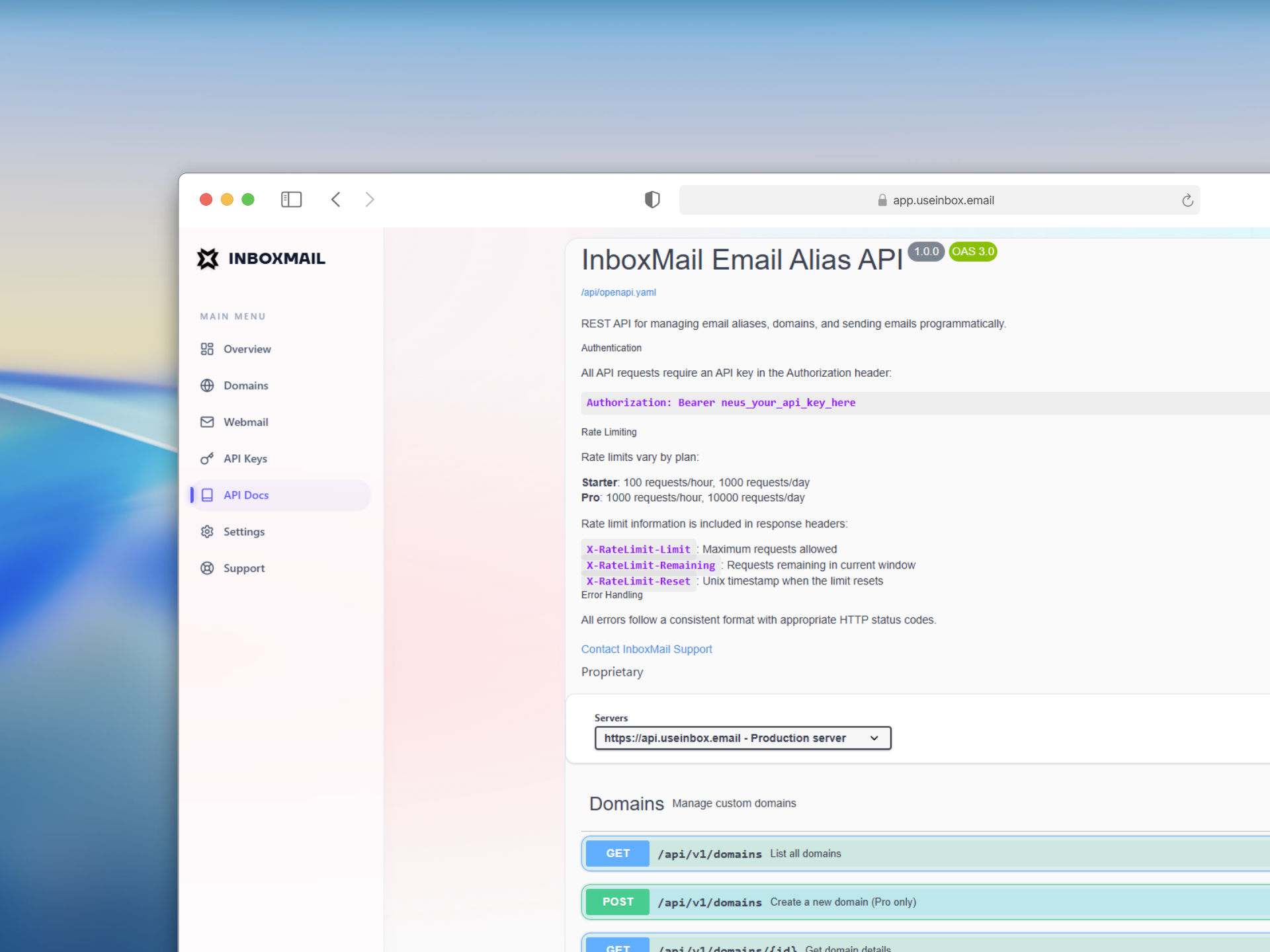Click the API Keys key icon
The image size is (1270, 952).
coord(207,458)
